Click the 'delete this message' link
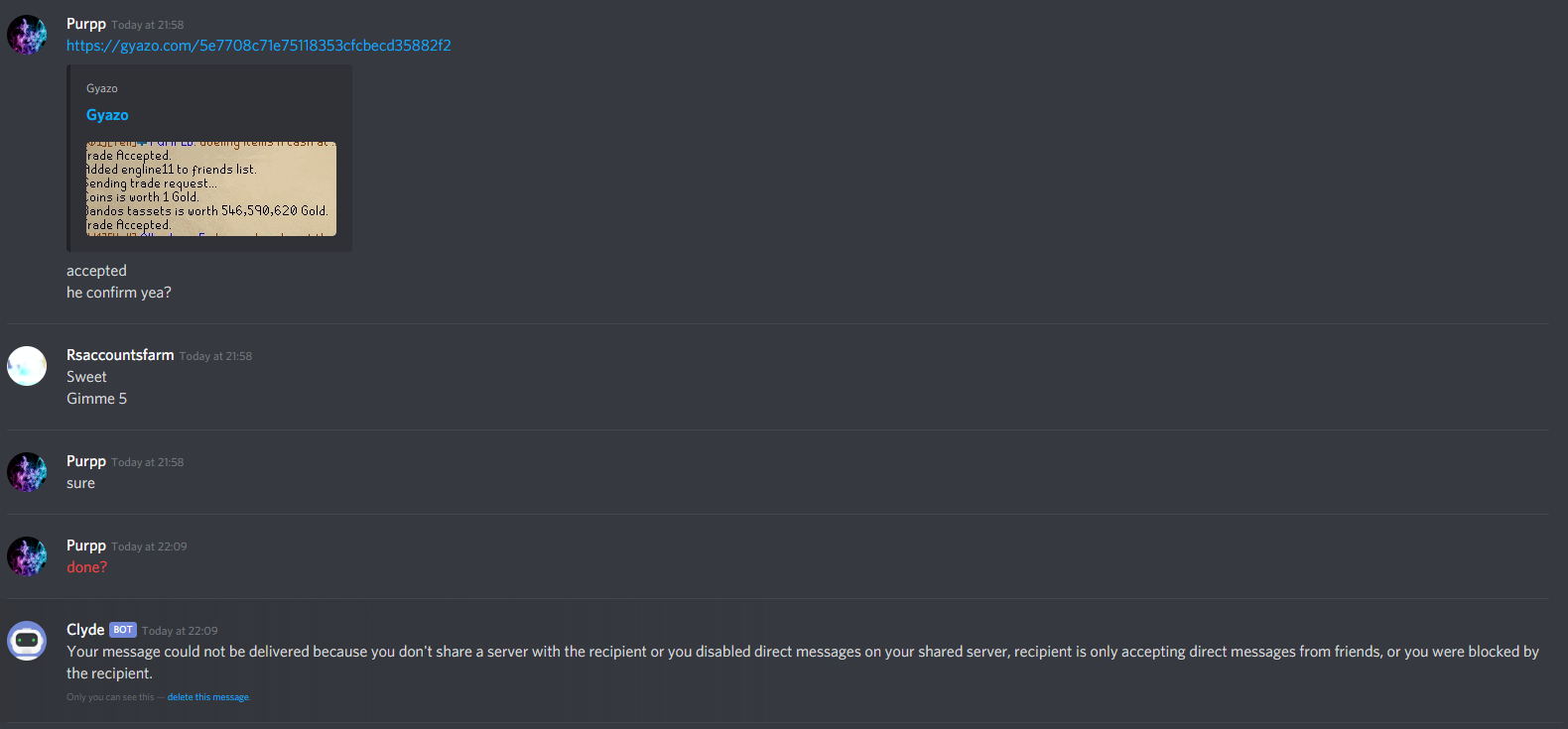 click(x=208, y=697)
